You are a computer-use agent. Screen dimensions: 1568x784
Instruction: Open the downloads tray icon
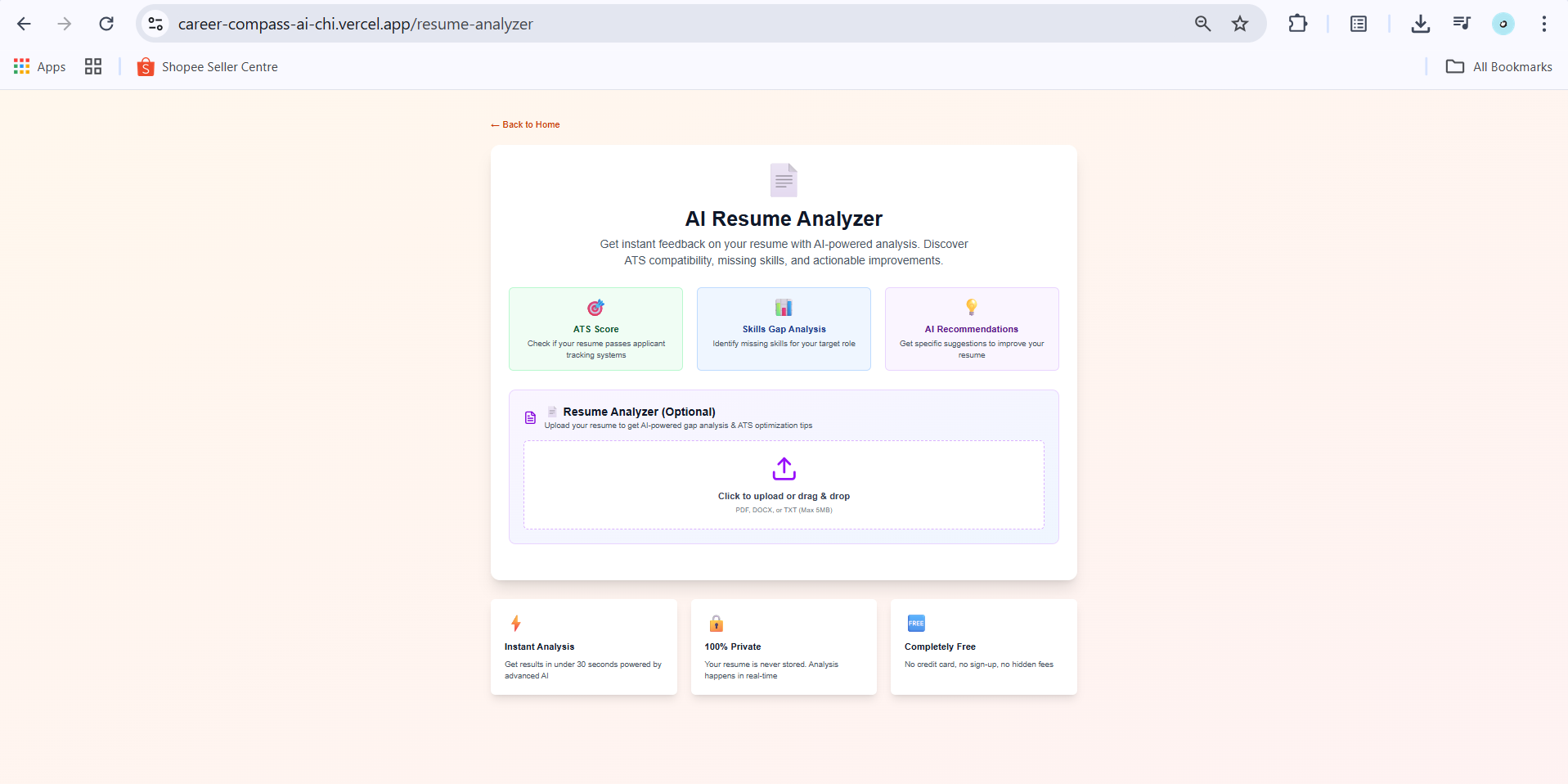1421,24
